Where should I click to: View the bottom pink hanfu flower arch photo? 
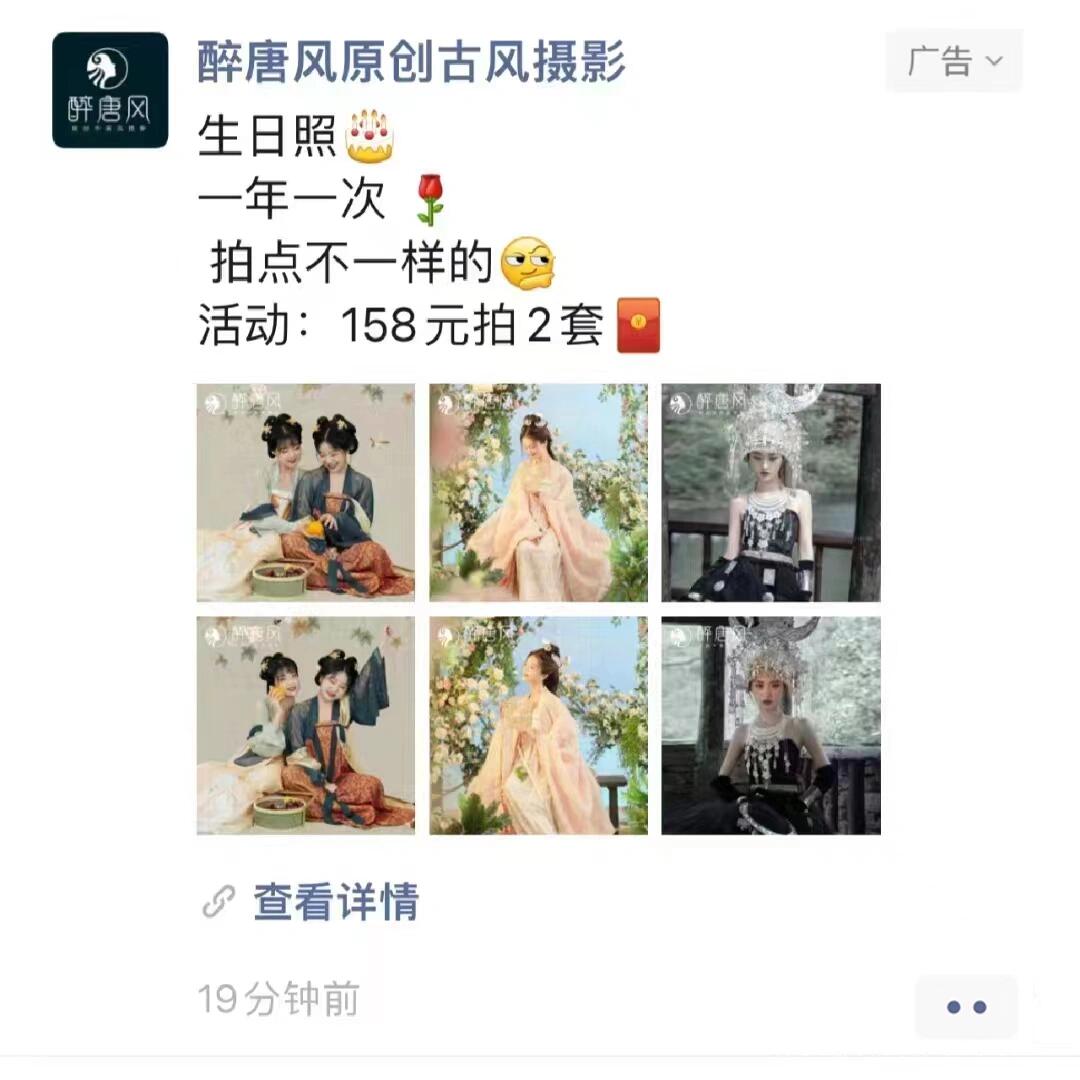pyautogui.click(x=539, y=726)
